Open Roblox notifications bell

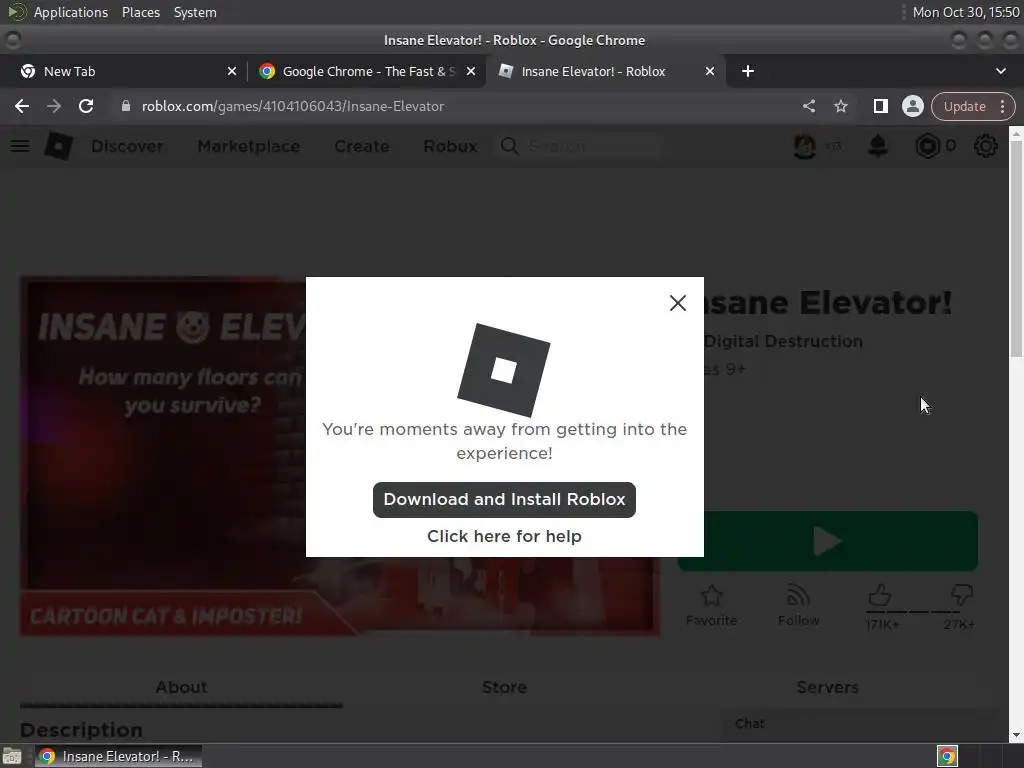click(x=878, y=146)
